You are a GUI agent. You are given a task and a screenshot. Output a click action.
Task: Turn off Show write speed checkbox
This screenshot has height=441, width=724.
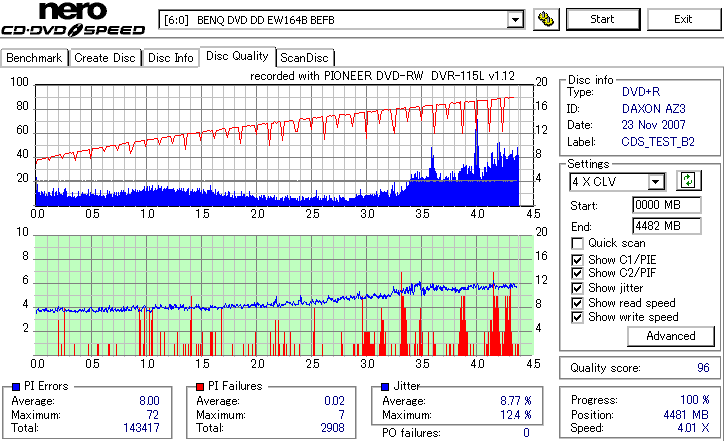coord(577,317)
